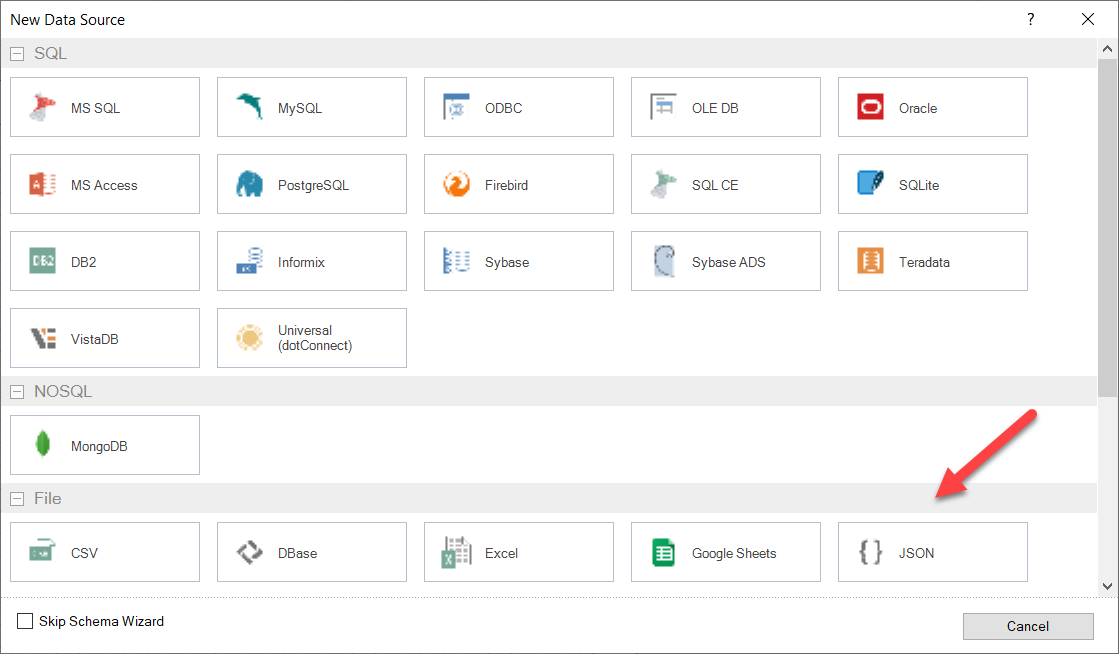Choose the Firebird flame icon
This screenshot has width=1119, height=654.
coord(456,184)
